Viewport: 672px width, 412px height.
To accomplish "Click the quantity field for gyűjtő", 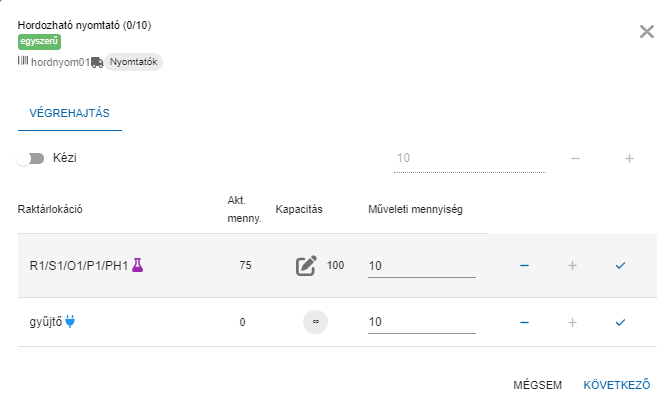I will (421, 322).
